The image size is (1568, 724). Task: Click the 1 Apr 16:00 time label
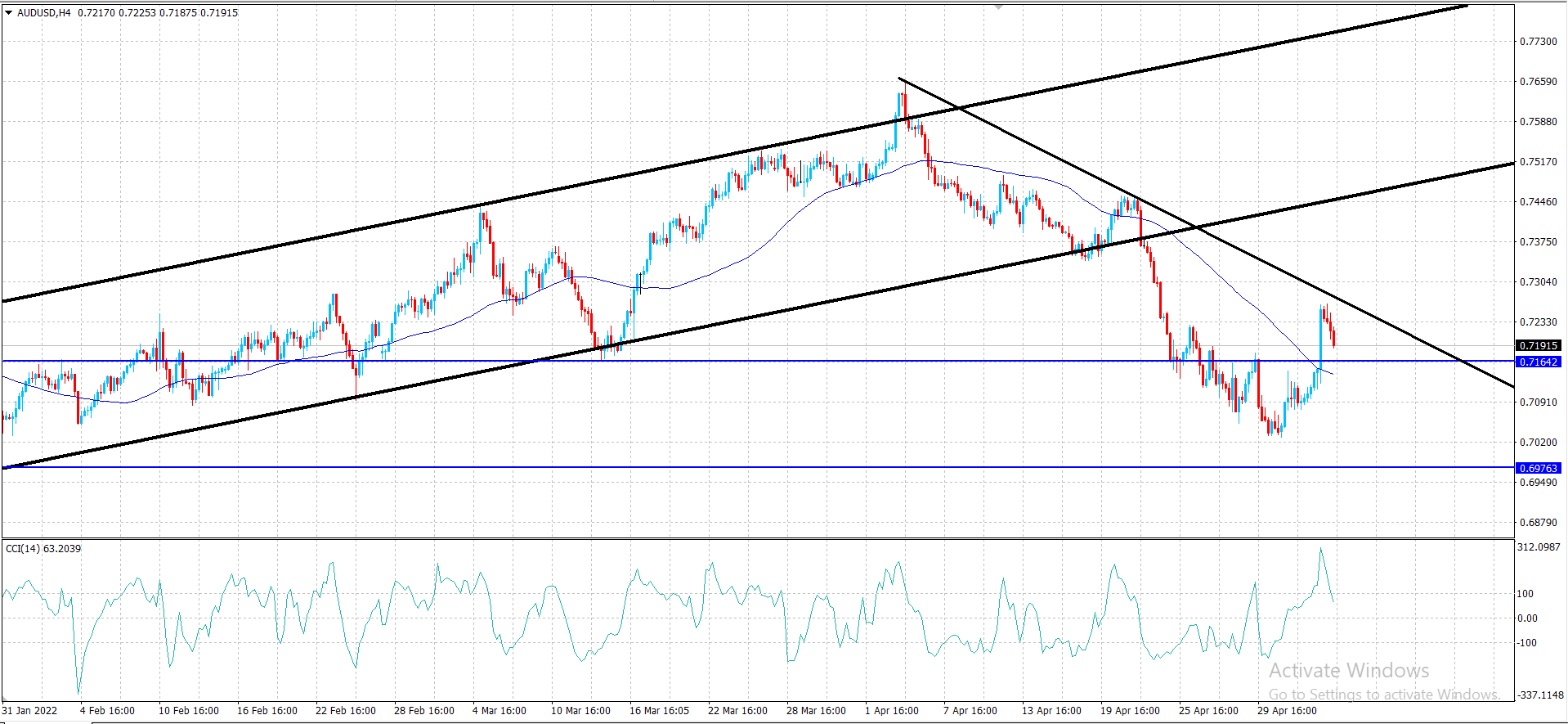892,710
